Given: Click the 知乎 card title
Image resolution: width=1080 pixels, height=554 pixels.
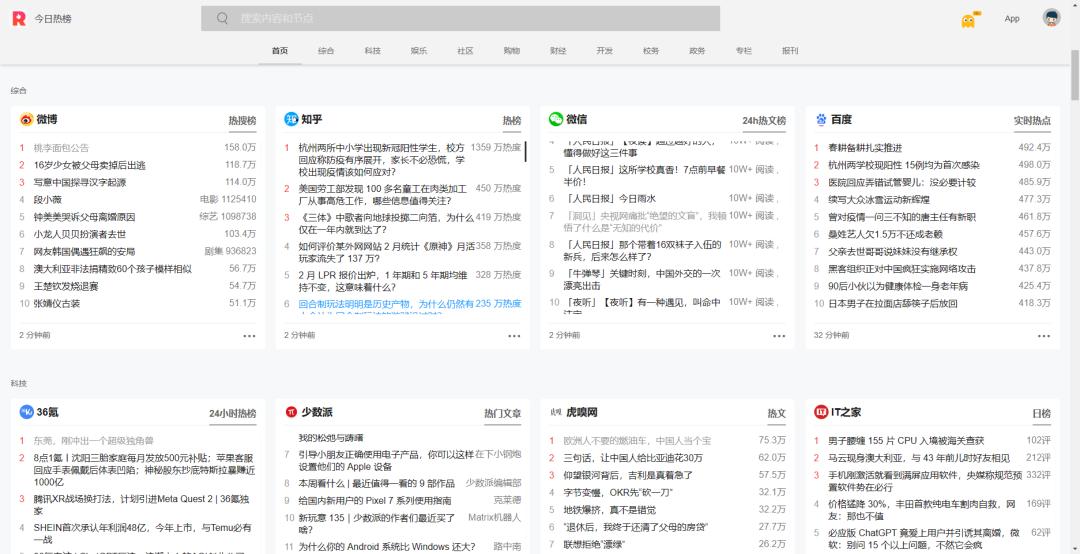Looking at the screenshot, I should pyautogui.click(x=312, y=119).
